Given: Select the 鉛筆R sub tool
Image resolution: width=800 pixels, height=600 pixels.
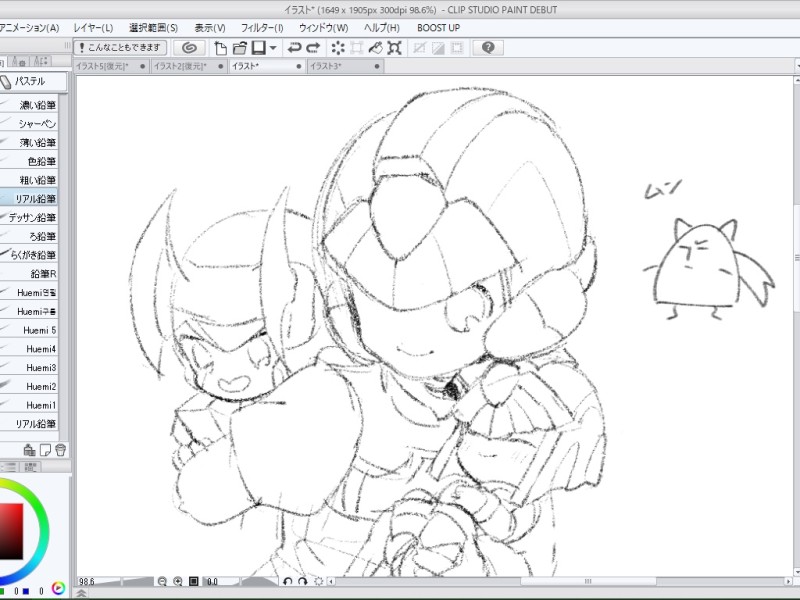Looking at the screenshot, I should click(x=29, y=274).
